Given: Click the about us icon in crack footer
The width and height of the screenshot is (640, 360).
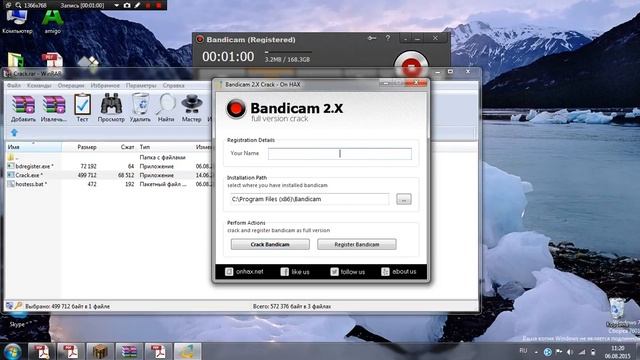Looking at the screenshot, I should point(385,271).
